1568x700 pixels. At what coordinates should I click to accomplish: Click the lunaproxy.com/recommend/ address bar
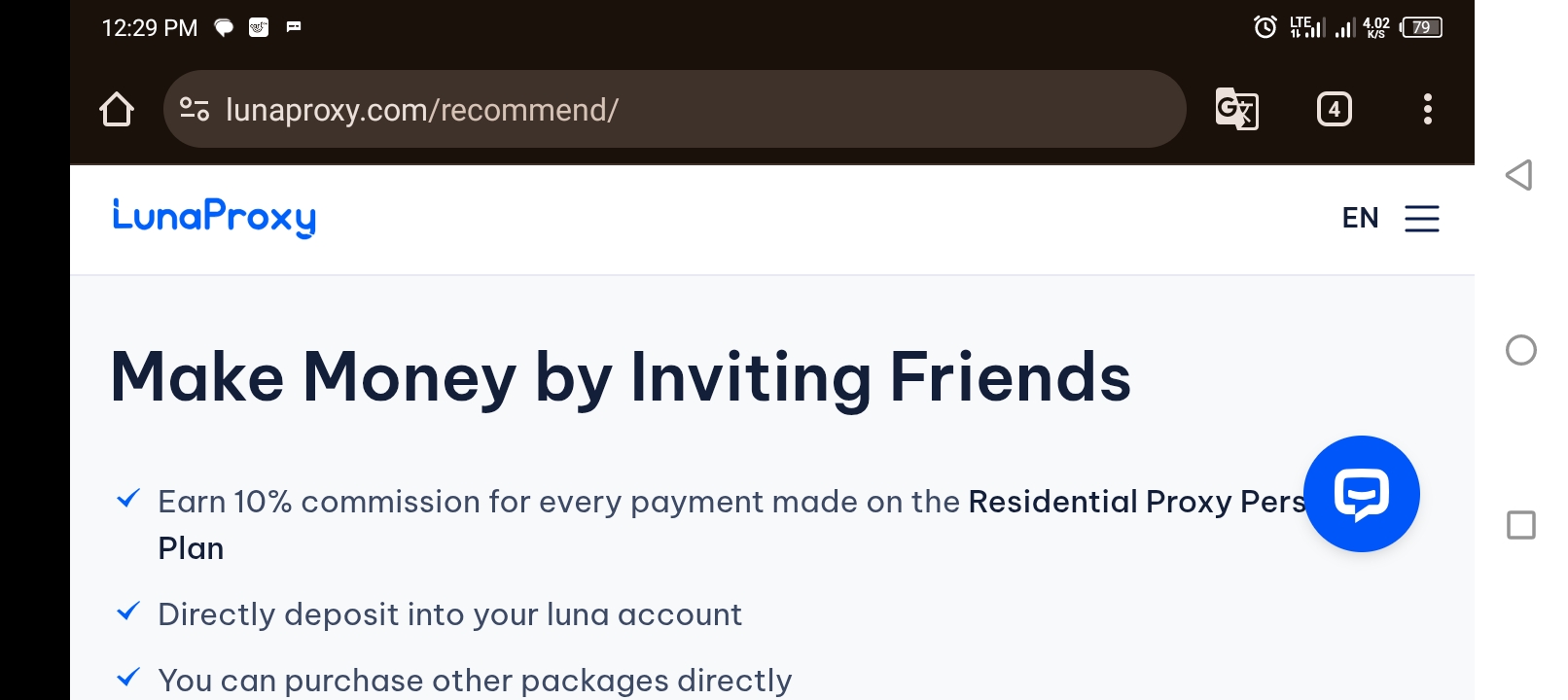coord(674,109)
